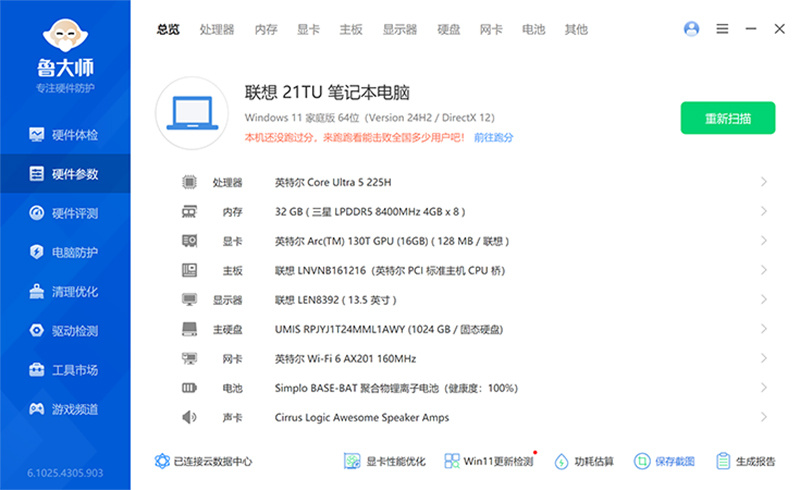Expand the 显卡 row chevron
The width and height of the screenshot is (800, 490).
click(x=764, y=240)
